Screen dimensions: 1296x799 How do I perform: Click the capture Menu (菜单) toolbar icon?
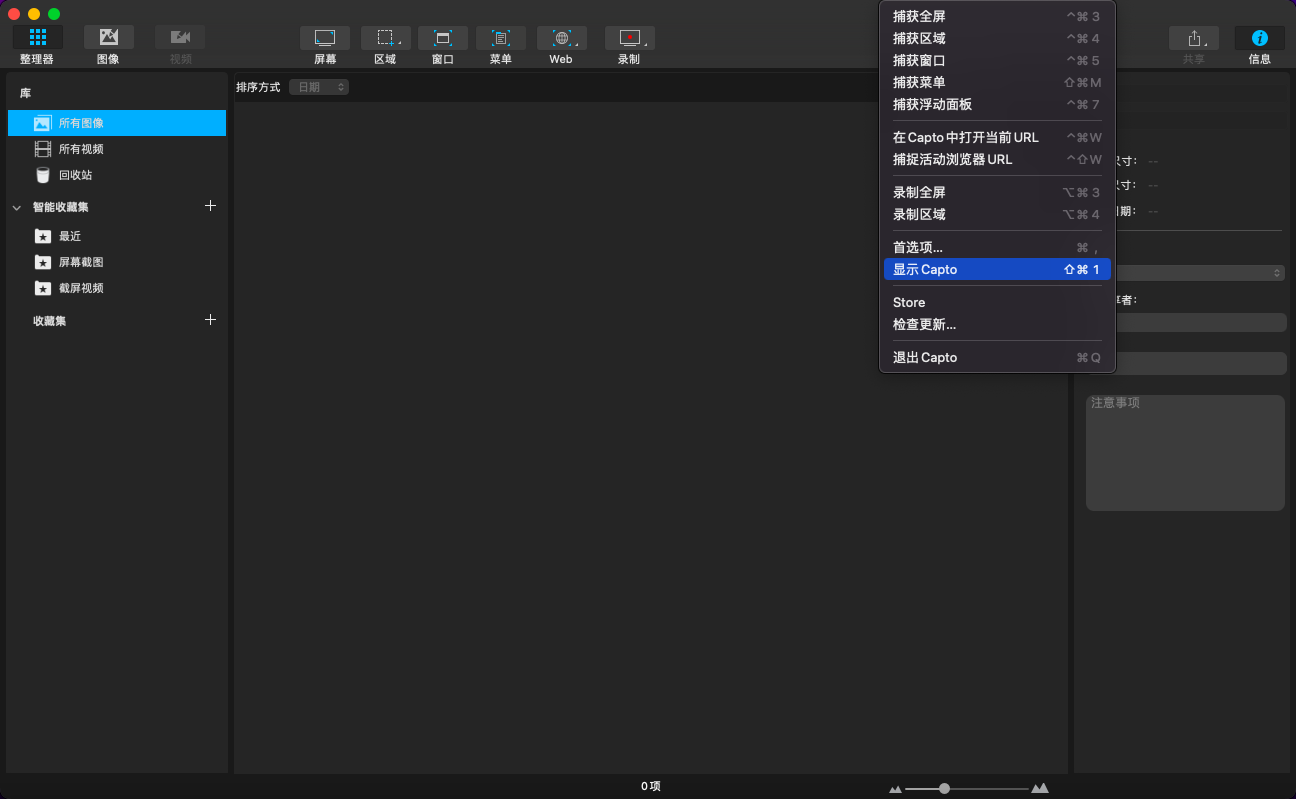coord(501,38)
